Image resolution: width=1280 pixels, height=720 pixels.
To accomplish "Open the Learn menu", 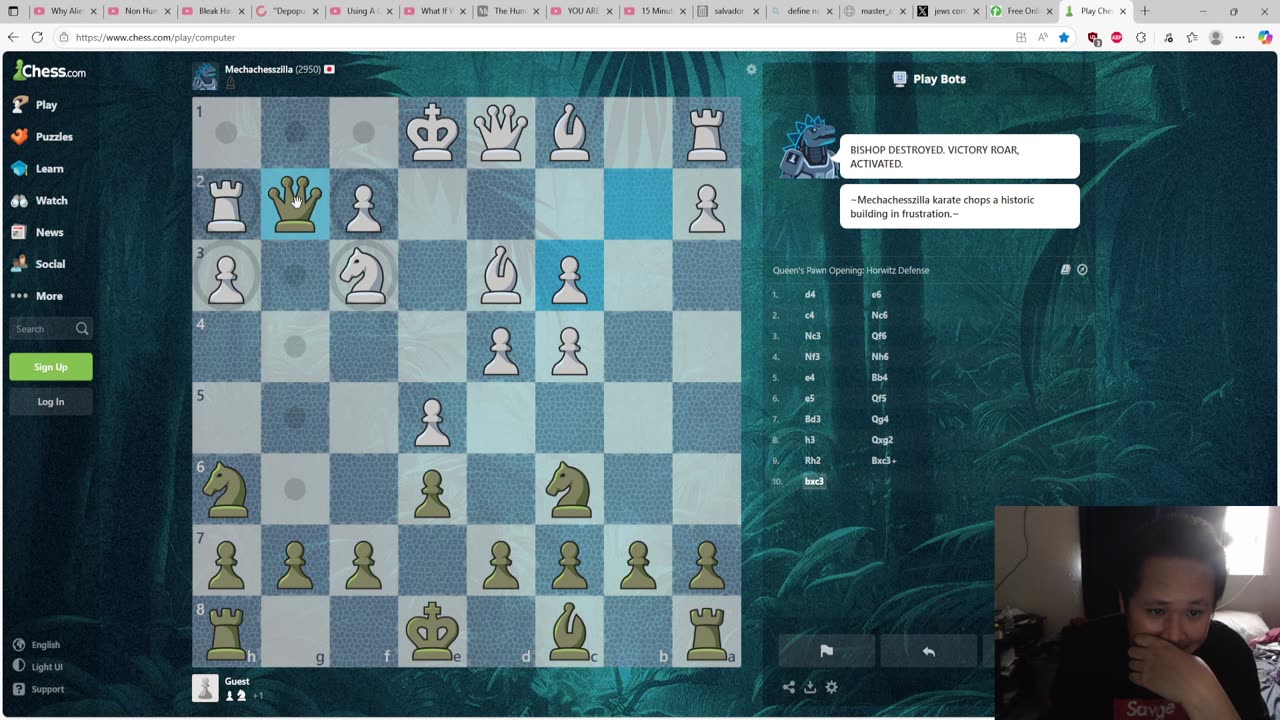I will (49, 169).
